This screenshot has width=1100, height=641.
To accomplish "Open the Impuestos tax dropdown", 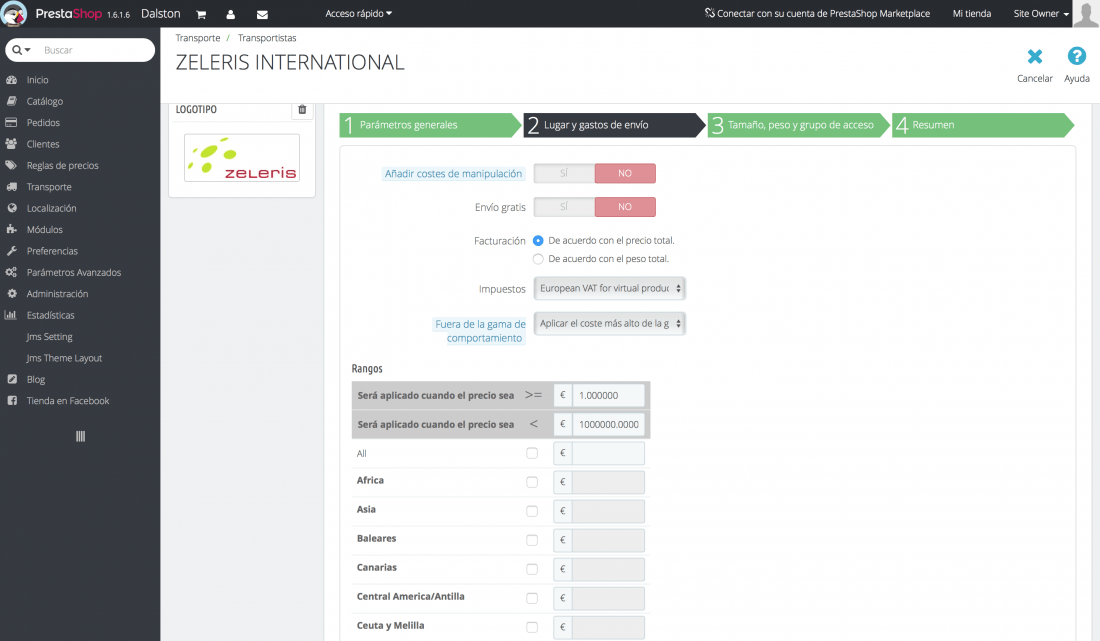I will (x=610, y=288).
